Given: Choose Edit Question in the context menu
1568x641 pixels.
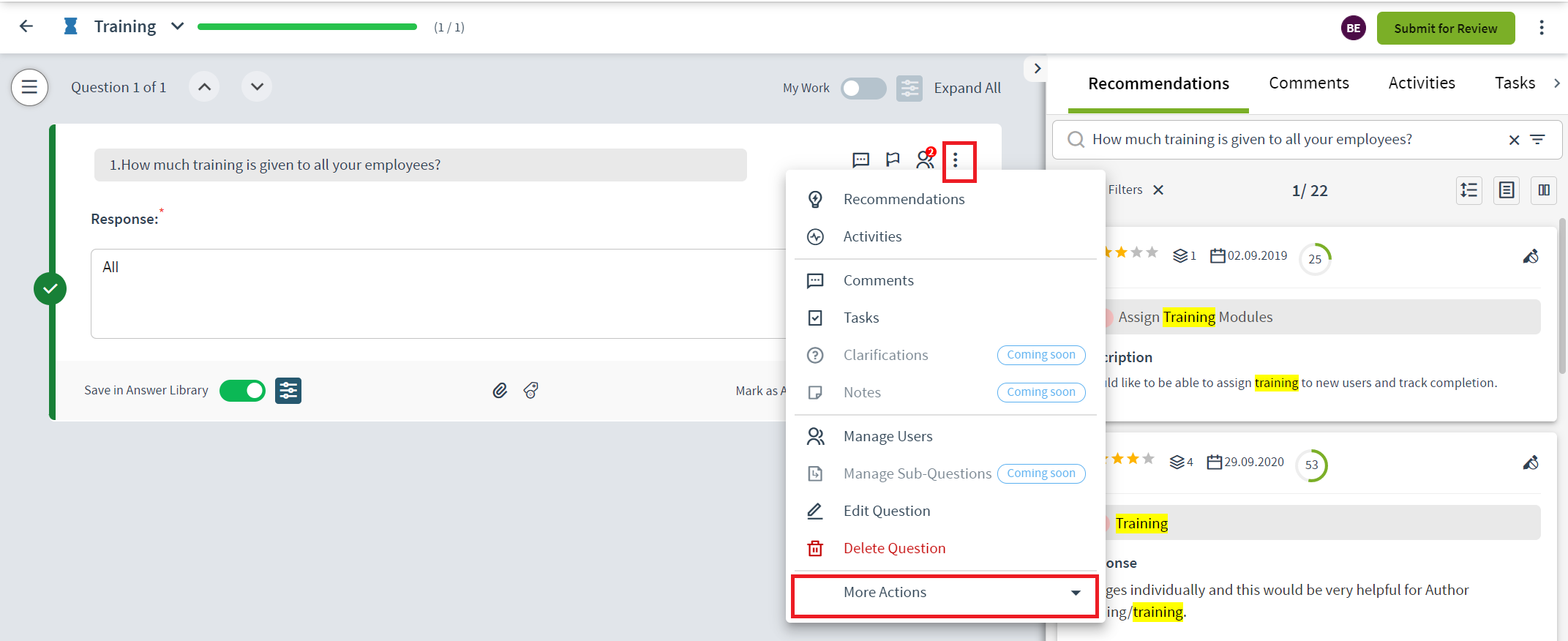Looking at the screenshot, I should 887,510.
